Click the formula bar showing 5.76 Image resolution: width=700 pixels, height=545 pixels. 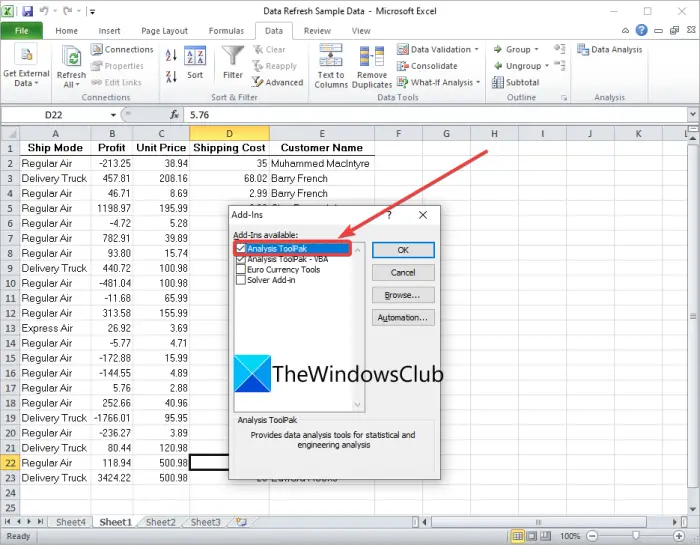coord(435,115)
